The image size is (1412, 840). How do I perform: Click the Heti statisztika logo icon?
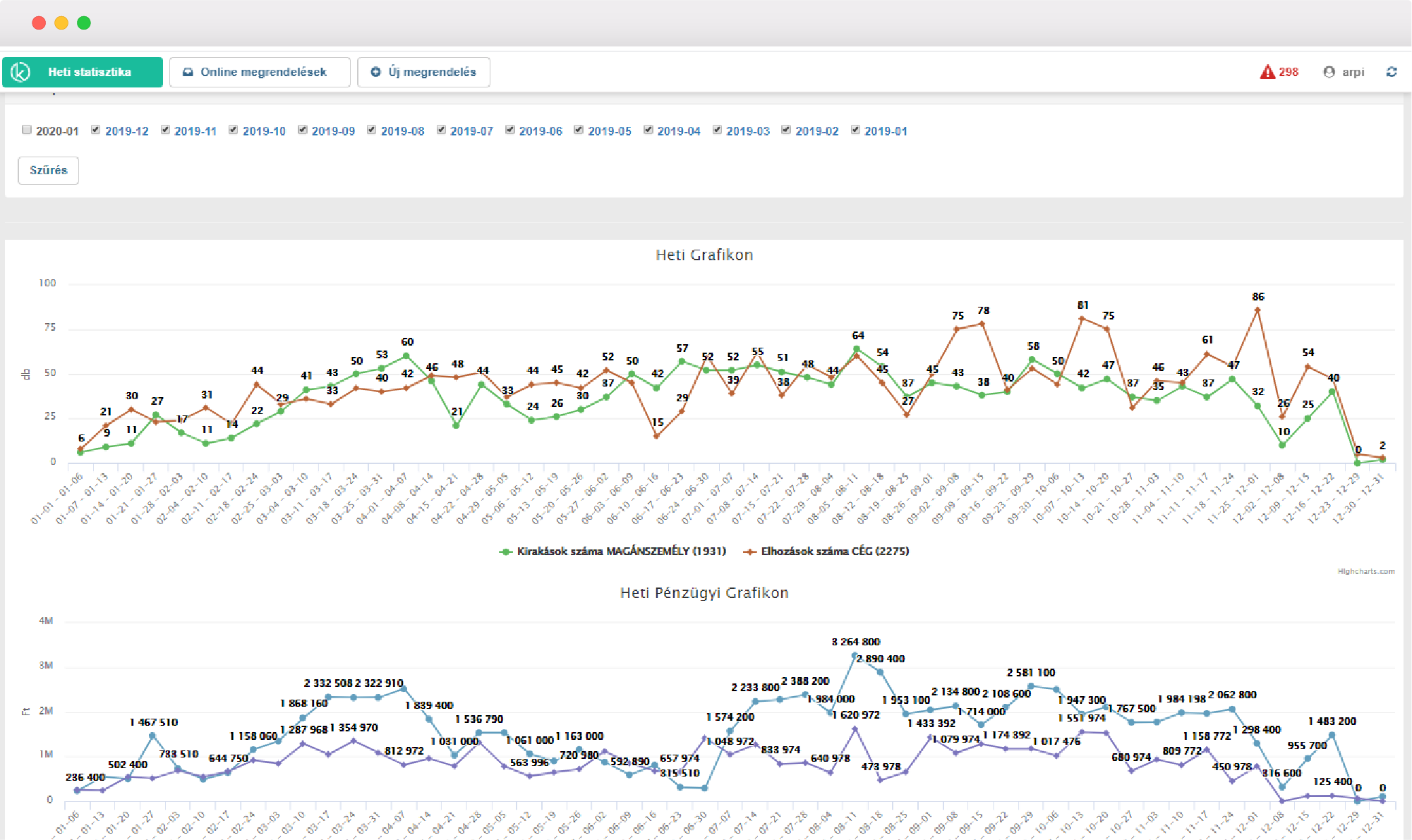click(x=20, y=72)
